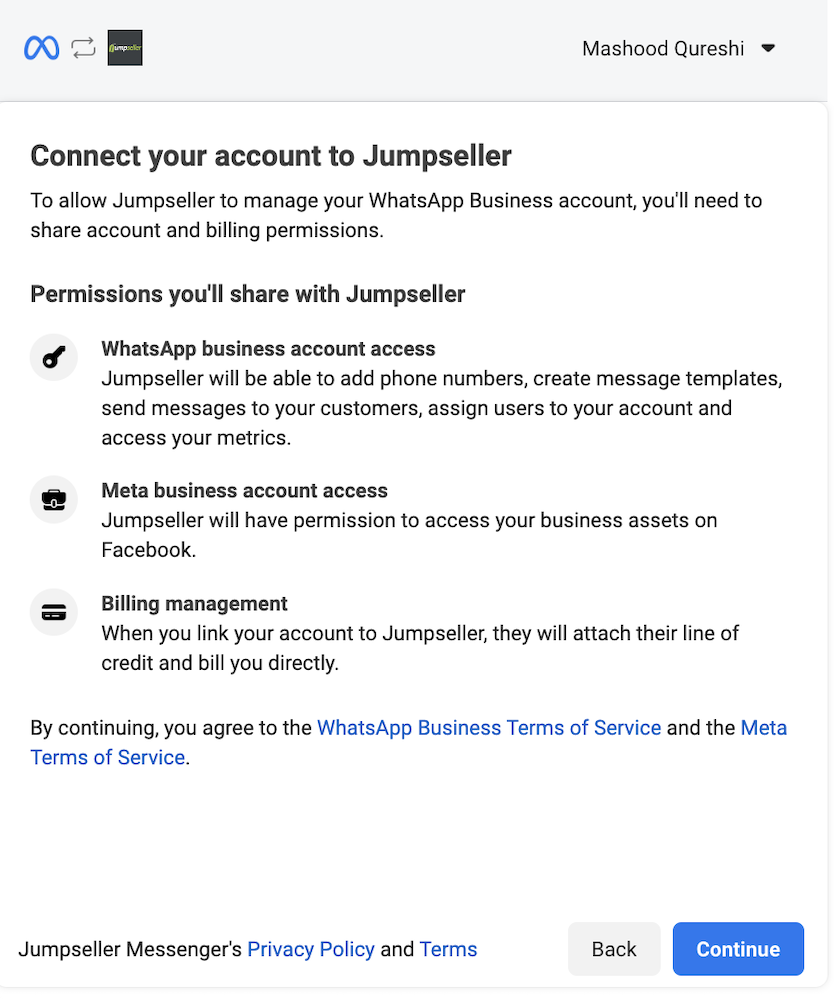Viewport: 834px width, 999px height.
Task: Click the line of credit billing description
Action: pos(420,648)
